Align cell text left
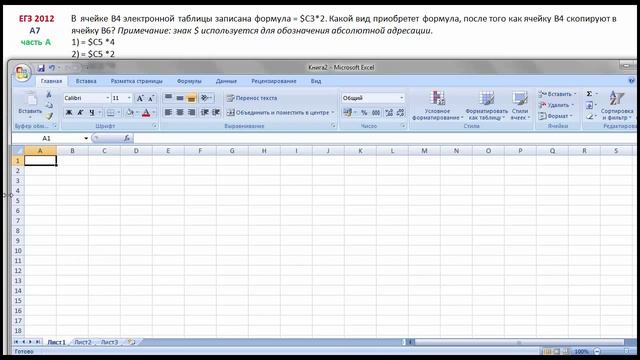 [x=168, y=112]
